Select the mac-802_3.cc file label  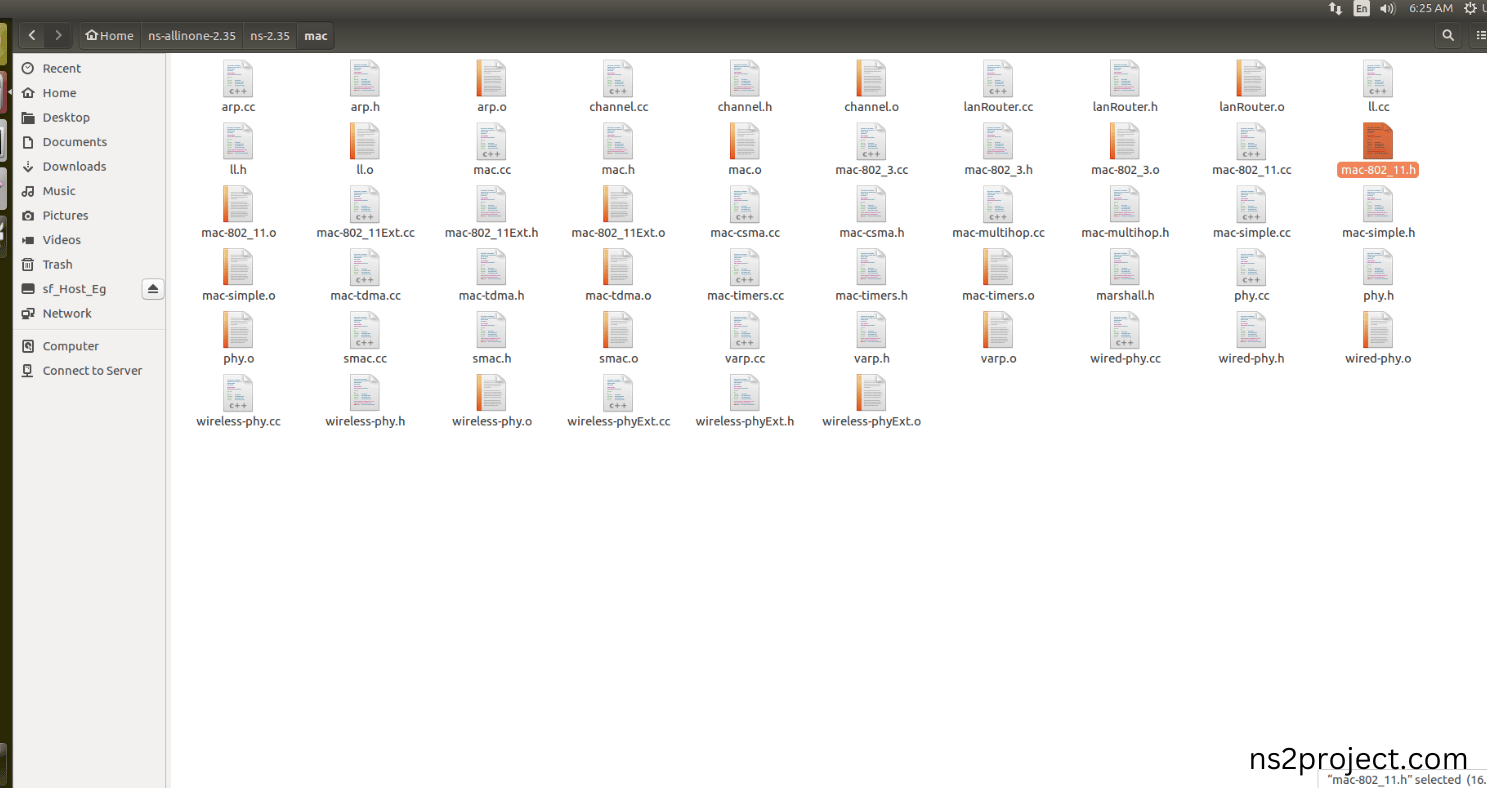click(x=872, y=170)
